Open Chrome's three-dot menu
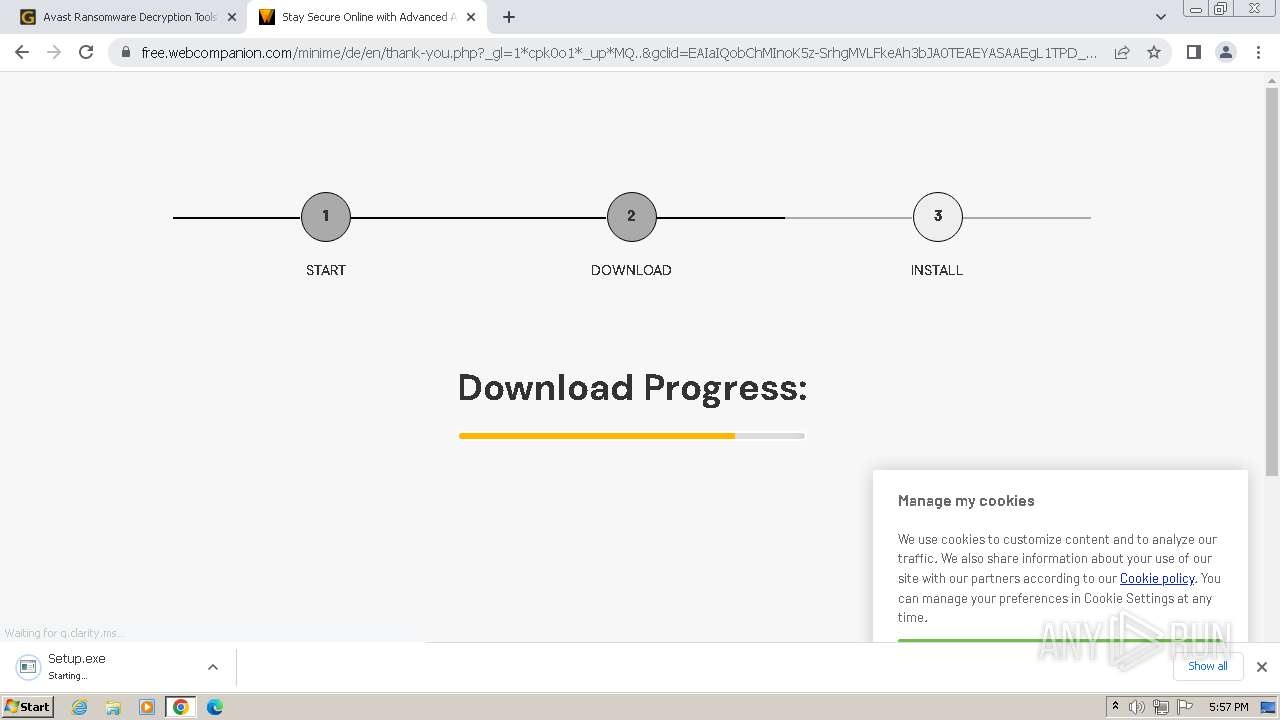 [1258, 52]
